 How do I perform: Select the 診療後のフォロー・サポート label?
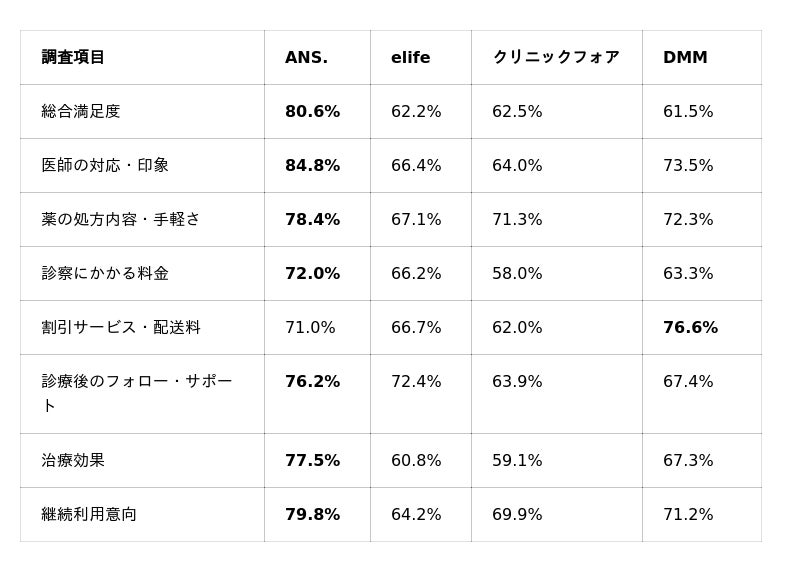coord(137,393)
